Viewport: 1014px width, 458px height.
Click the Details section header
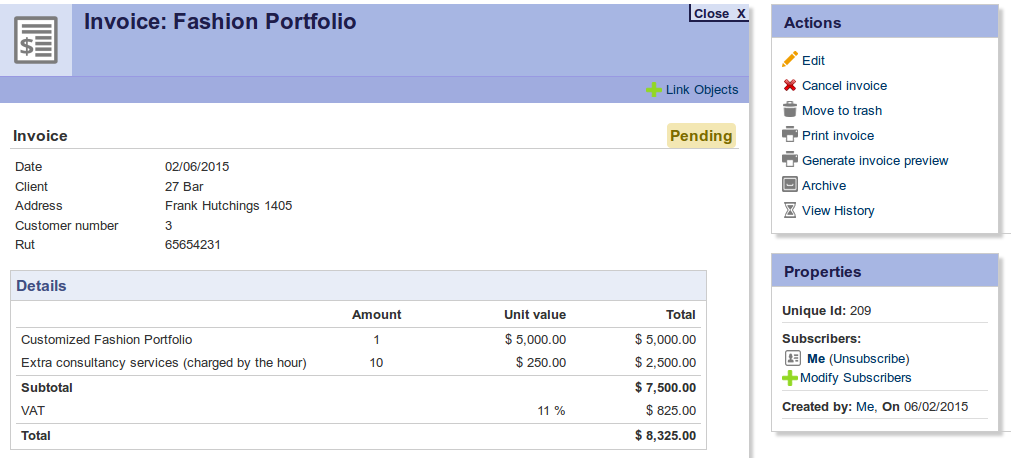tap(42, 286)
